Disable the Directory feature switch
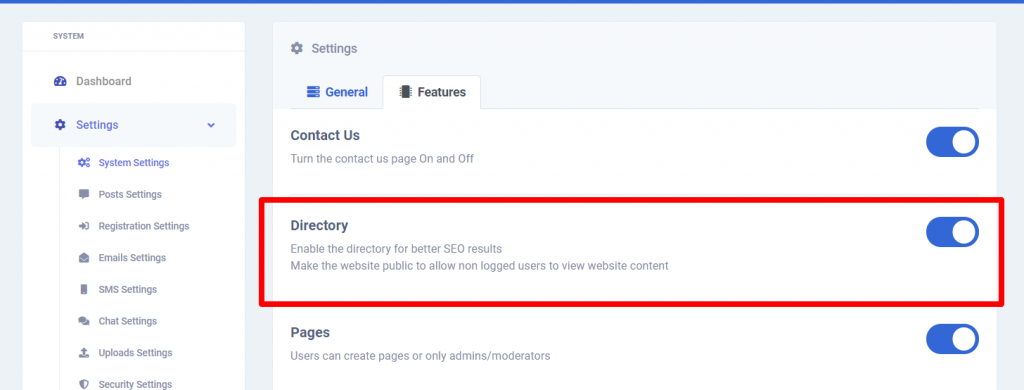Image resolution: width=1024 pixels, height=390 pixels. pyautogui.click(x=952, y=232)
